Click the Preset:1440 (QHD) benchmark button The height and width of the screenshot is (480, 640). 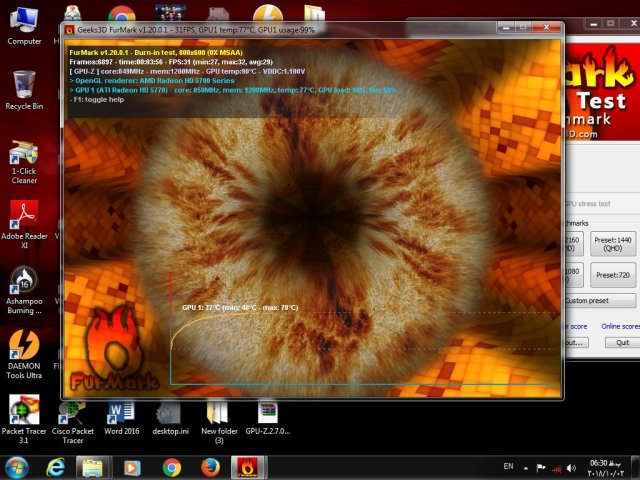click(x=612, y=245)
